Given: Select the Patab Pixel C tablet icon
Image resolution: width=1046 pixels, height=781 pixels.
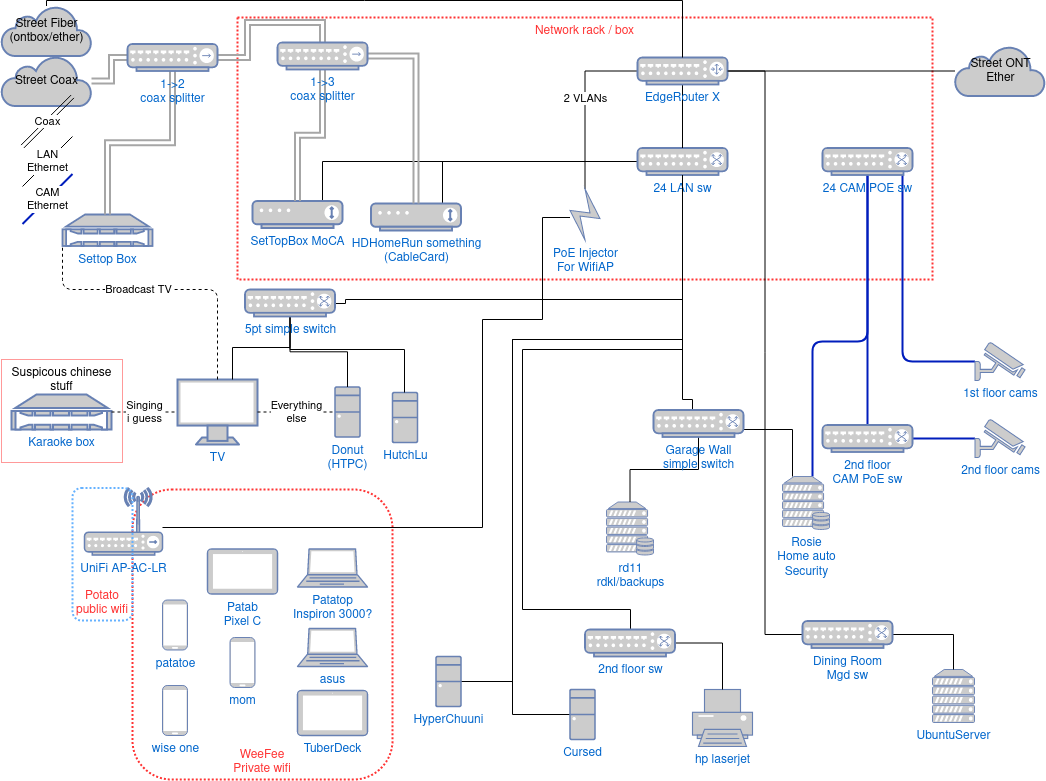Looking at the screenshot, I should click(242, 572).
